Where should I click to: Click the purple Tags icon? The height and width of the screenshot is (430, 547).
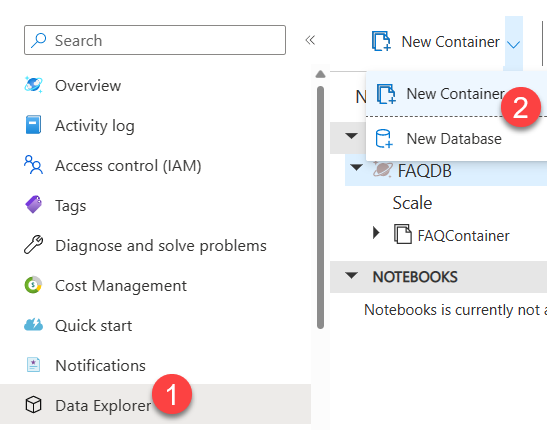33,204
